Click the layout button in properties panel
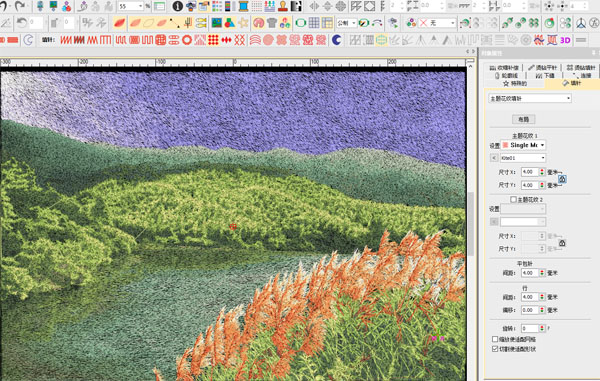 (523, 119)
